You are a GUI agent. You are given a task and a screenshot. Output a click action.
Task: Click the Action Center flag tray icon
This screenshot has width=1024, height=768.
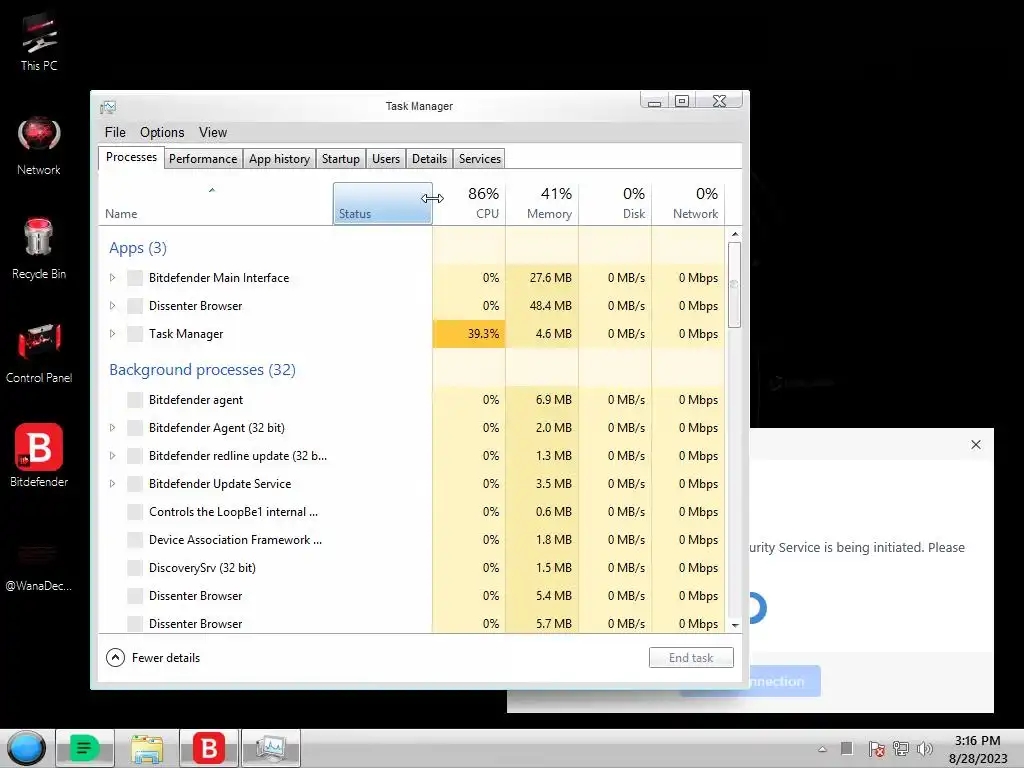(876, 749)
